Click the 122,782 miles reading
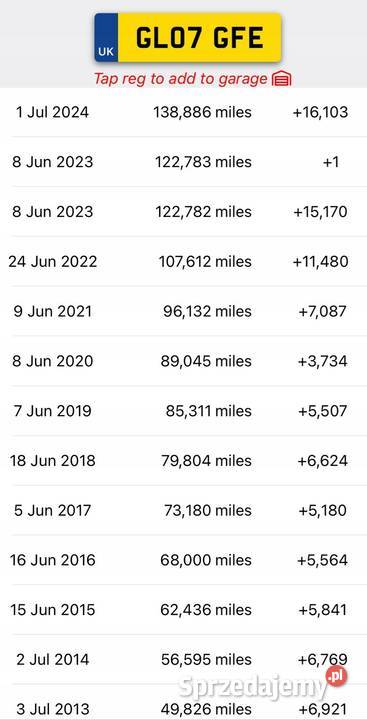The width and height of the screenshot is (367, 720). [203, 212]
